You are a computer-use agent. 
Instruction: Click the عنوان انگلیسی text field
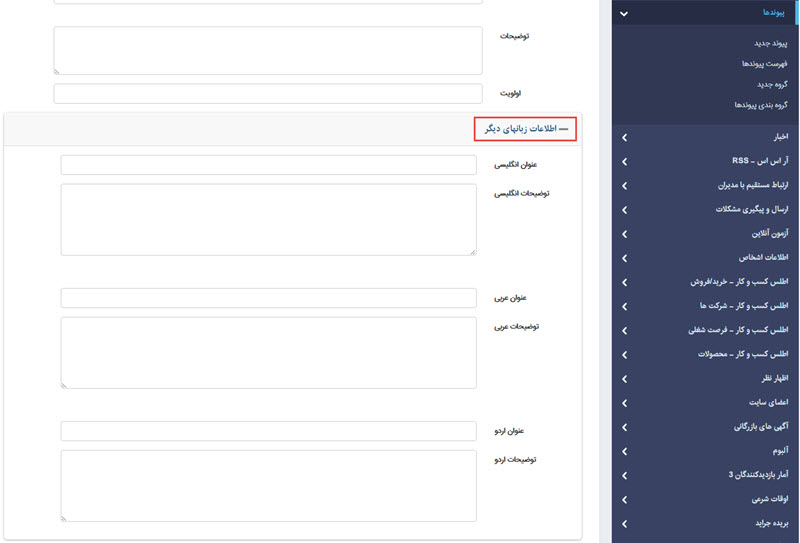pyautogui.click(x=268, y=165)
